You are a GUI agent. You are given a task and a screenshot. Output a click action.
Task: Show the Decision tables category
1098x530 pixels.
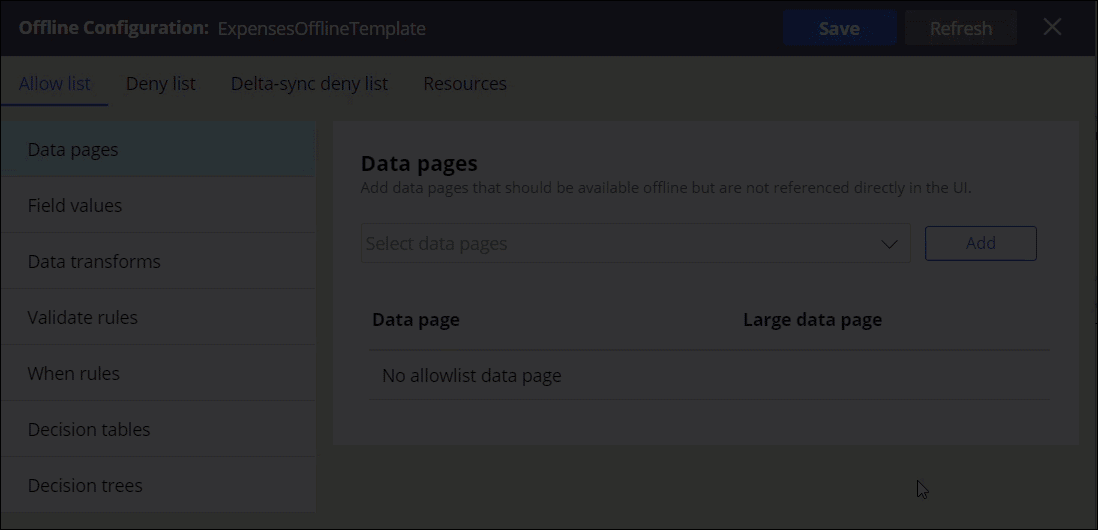[158, 429]
